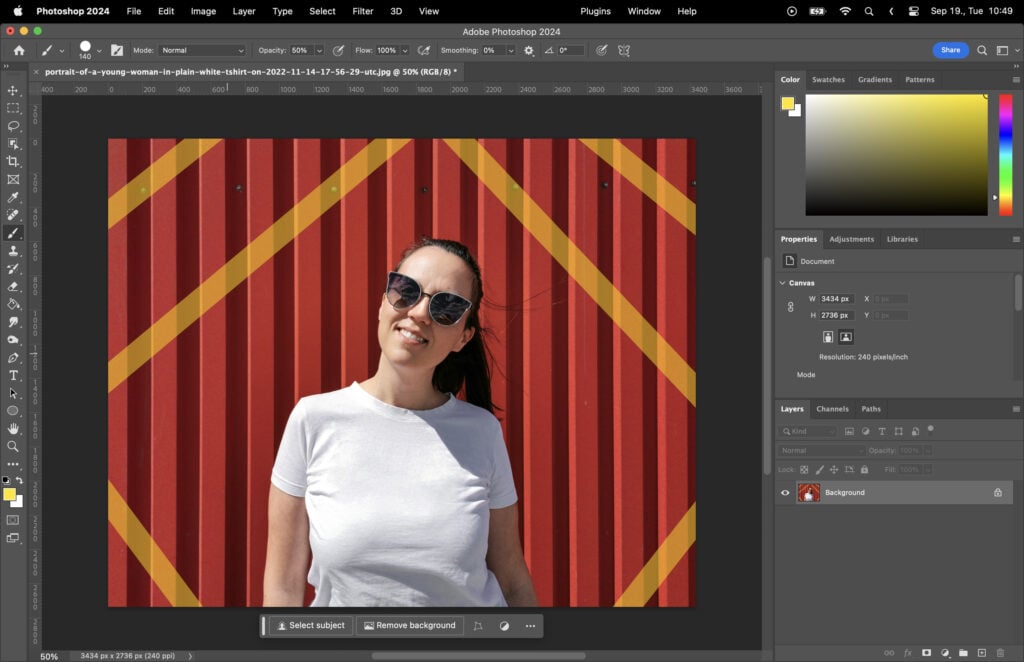Screen dimensions: 1024x662
Task: Hide the Background layer
Action: pos(786,492)
